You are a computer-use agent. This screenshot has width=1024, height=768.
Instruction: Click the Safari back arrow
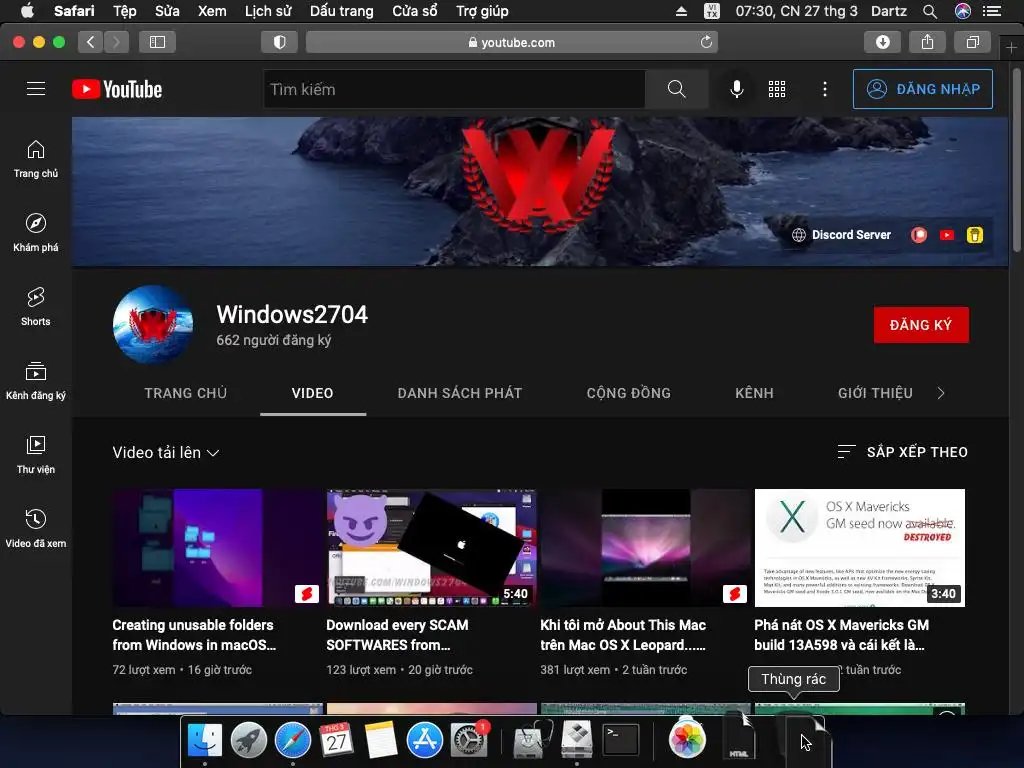tap(91, 42)
